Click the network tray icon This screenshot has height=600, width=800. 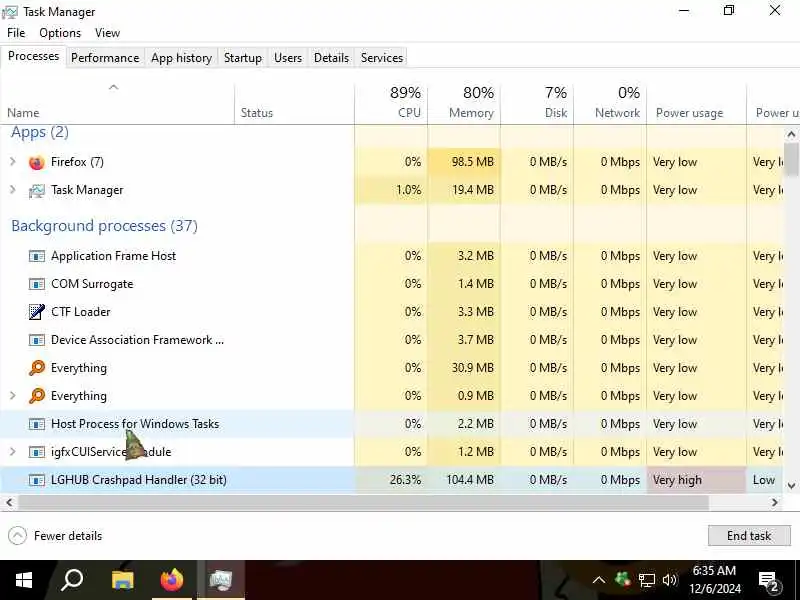click(x=646, y=580)
